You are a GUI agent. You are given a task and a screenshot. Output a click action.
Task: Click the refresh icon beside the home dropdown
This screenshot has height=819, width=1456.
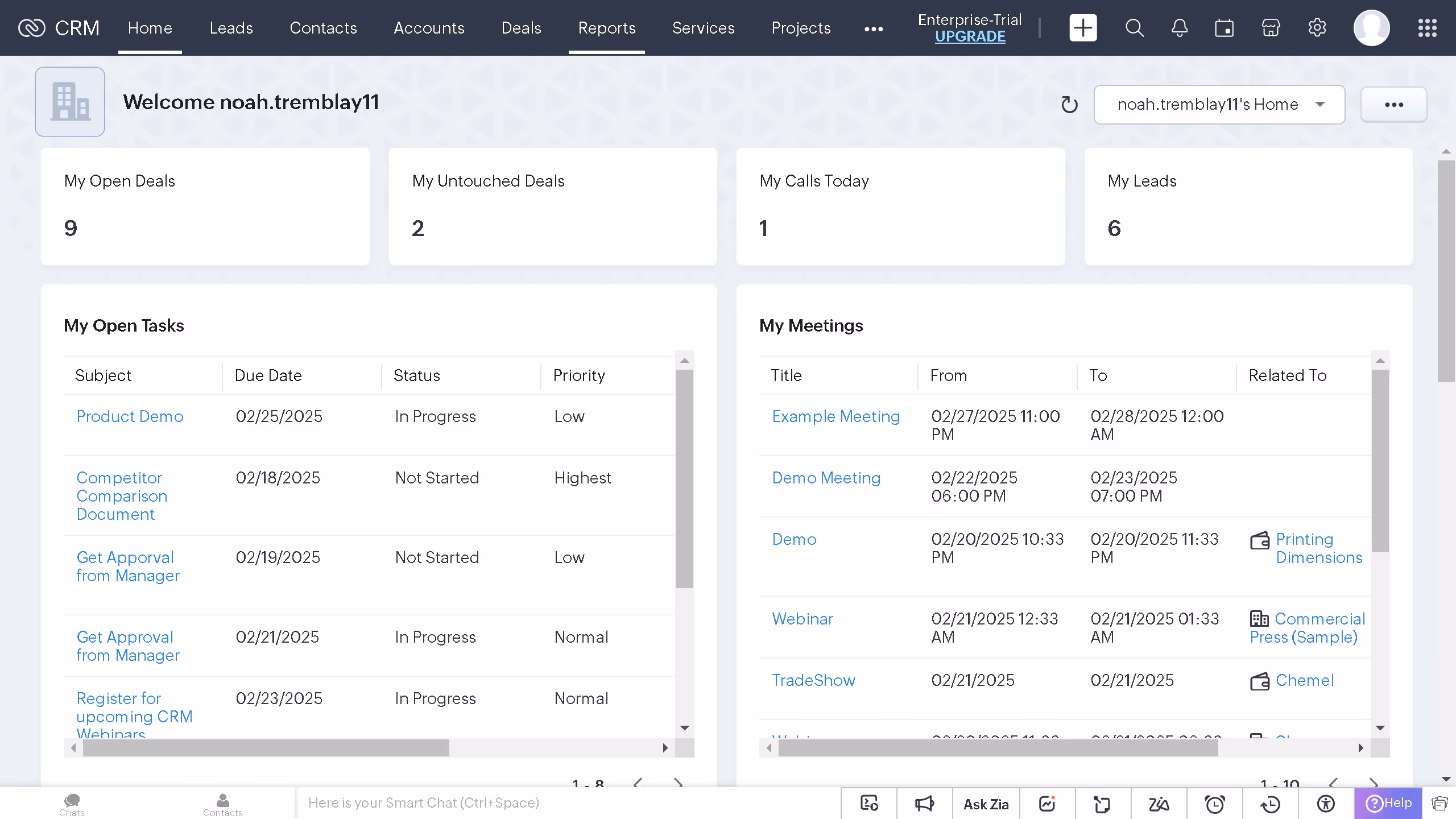tap(1069, 105)
